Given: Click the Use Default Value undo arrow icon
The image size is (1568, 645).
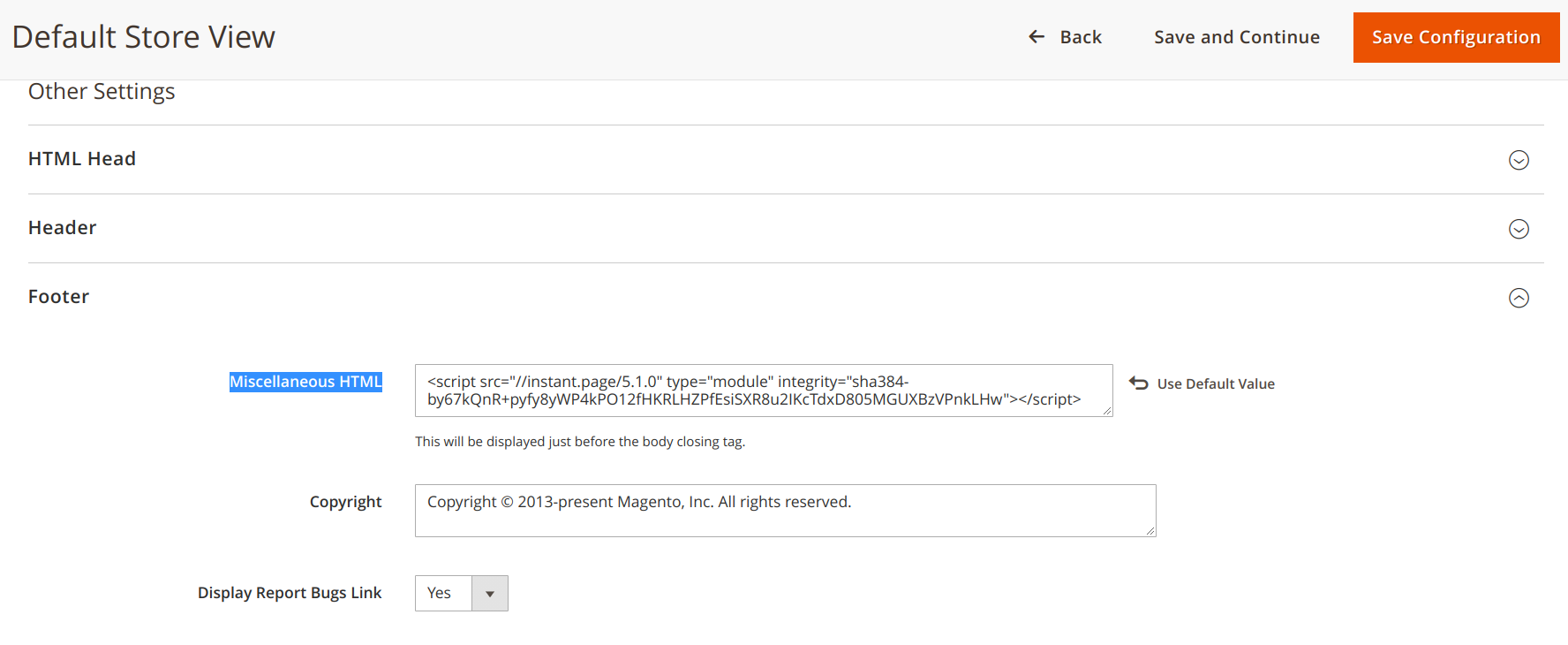Looking at the screenshot, I should click(x=1139, y=383).
